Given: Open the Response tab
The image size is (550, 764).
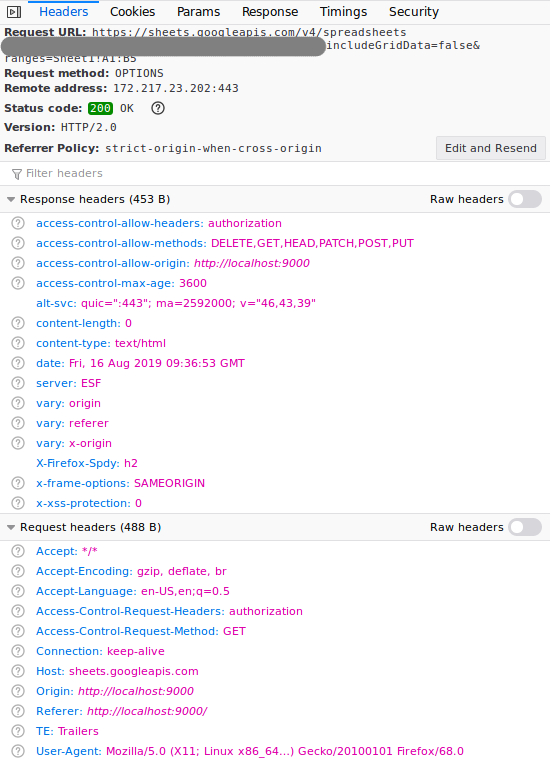Looking at the screenshot, I should (x=270, y=12).
